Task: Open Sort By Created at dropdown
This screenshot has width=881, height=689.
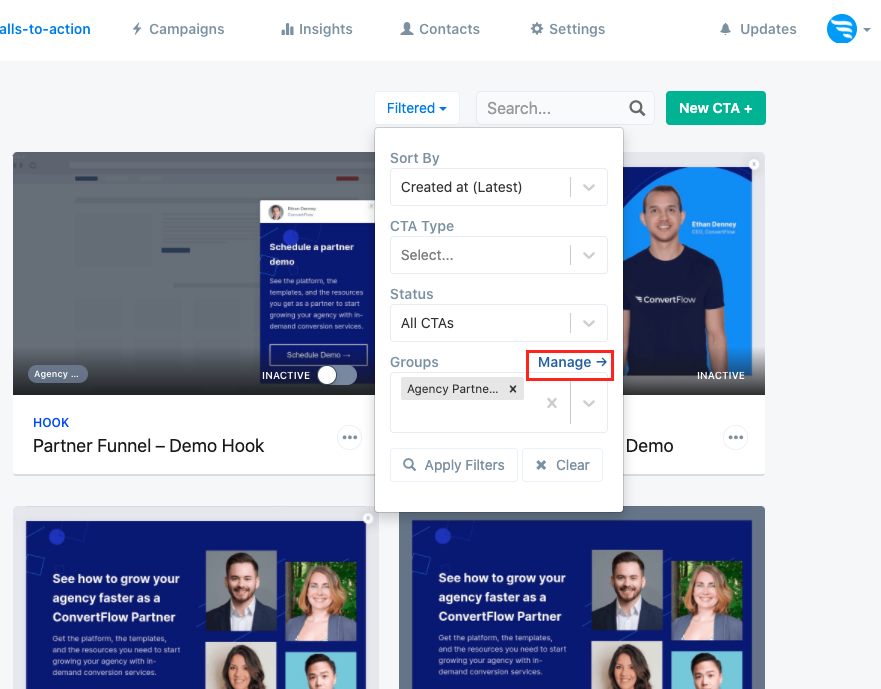Action: (x=499, y=187)
